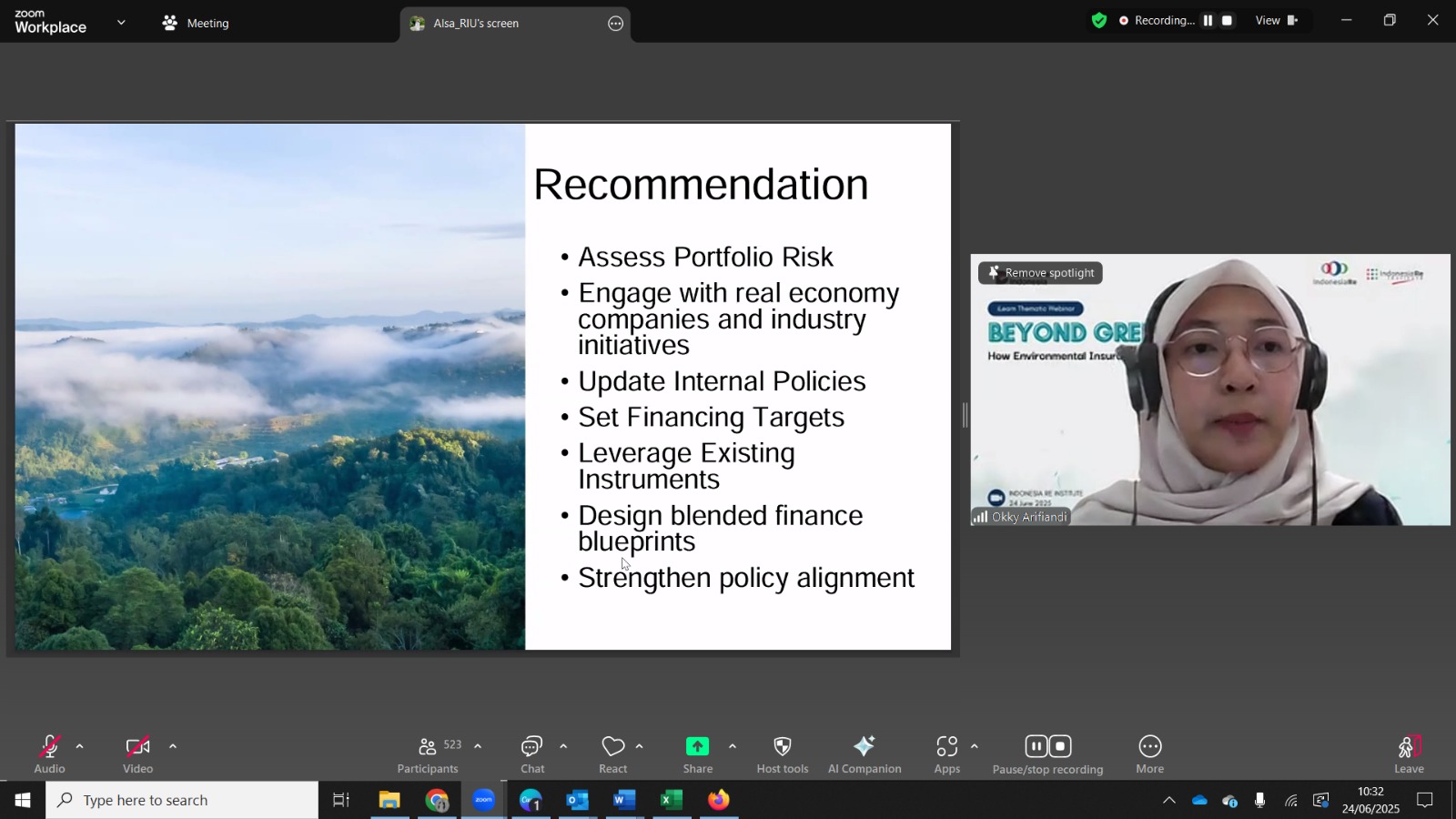The height and width of the screenshot is (819, 1456).
Task: Click the panel divider handle beside the video
Action: 966,415
